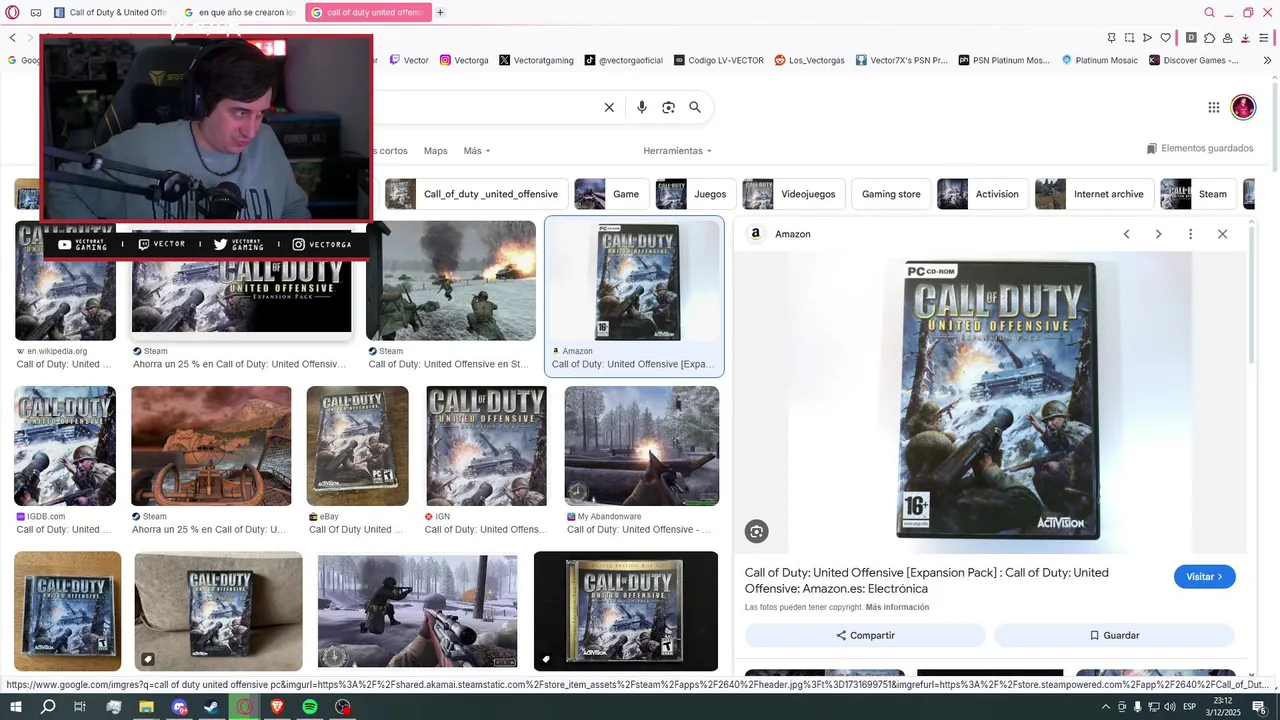The width and height of the screenshot is (1280, 720).
Task: Open the Google apps grid
Action: point(1213,107)
